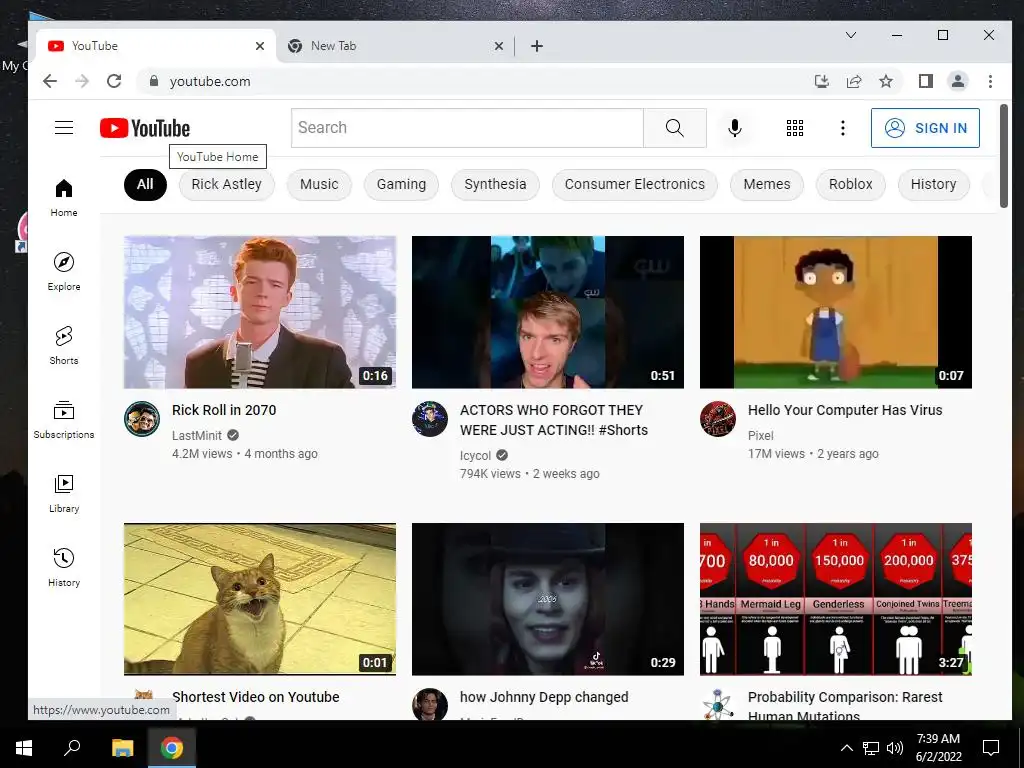
Task: Click the Rick Roll in 2070 title
Action: pos(224,410)
